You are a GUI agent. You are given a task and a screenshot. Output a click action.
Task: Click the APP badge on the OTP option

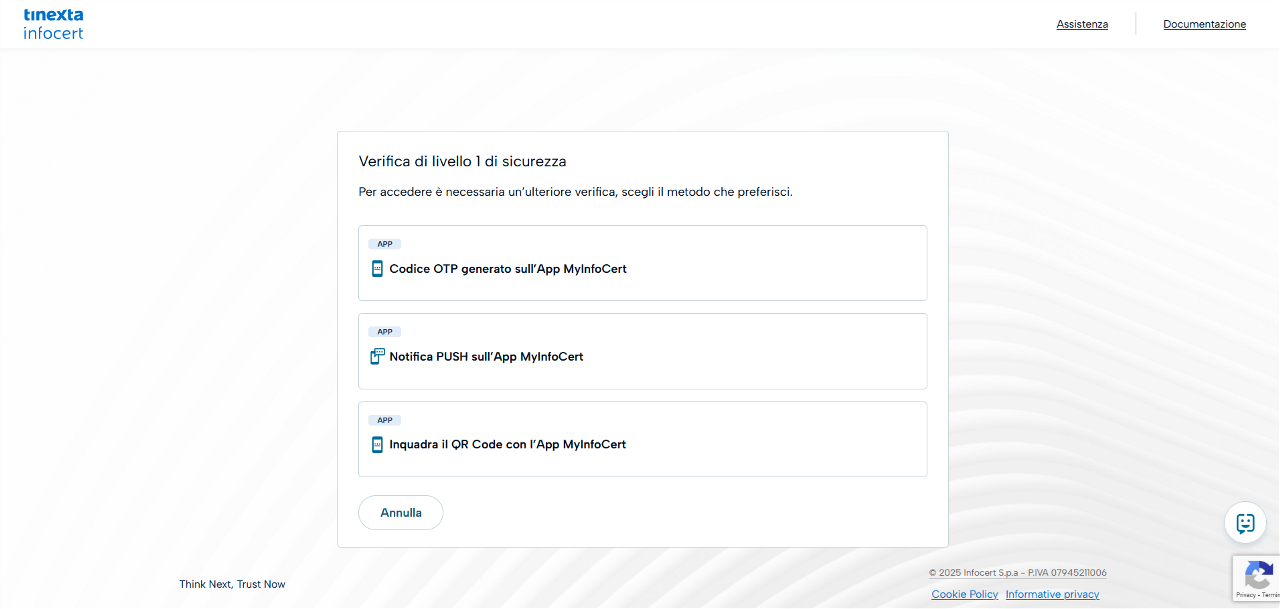385,244
